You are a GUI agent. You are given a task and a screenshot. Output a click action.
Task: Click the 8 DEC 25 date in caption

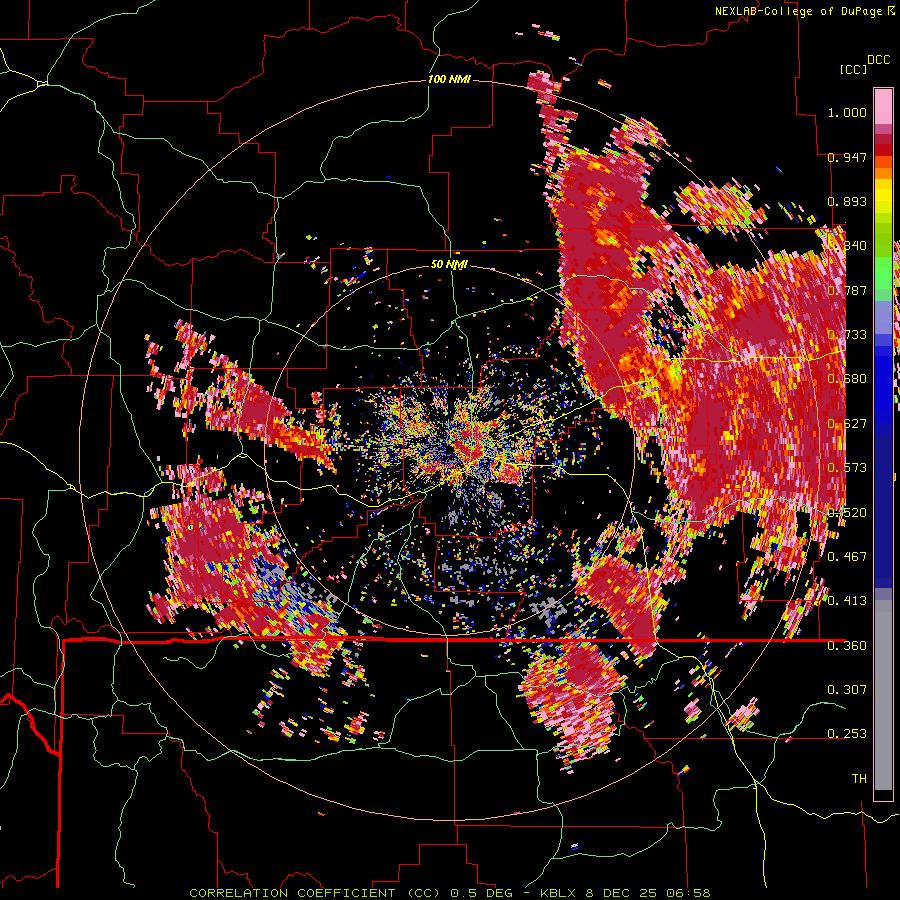point(622,893)
